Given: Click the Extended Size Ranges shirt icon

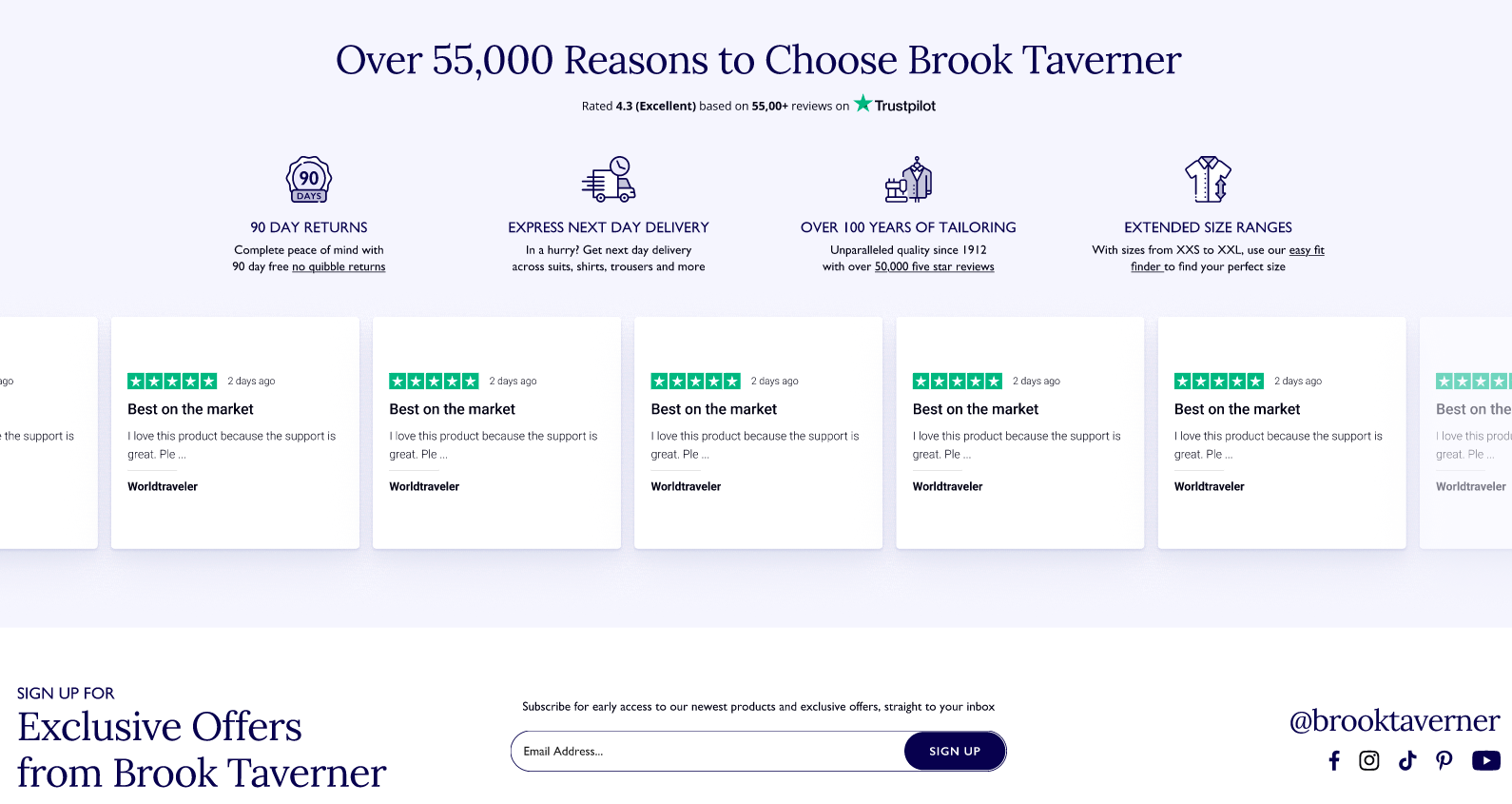Looking at the screenshot, I should coord(1208,179).
